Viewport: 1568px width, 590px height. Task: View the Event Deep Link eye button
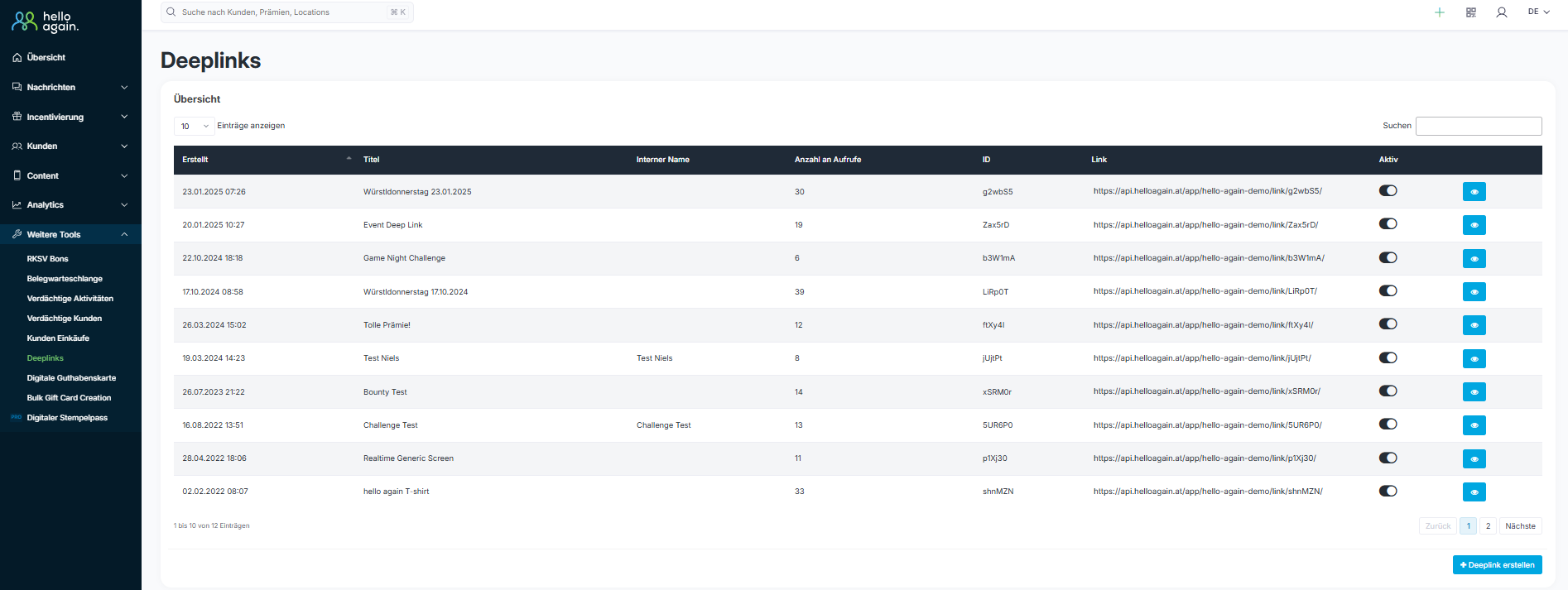pos(1474,225)
